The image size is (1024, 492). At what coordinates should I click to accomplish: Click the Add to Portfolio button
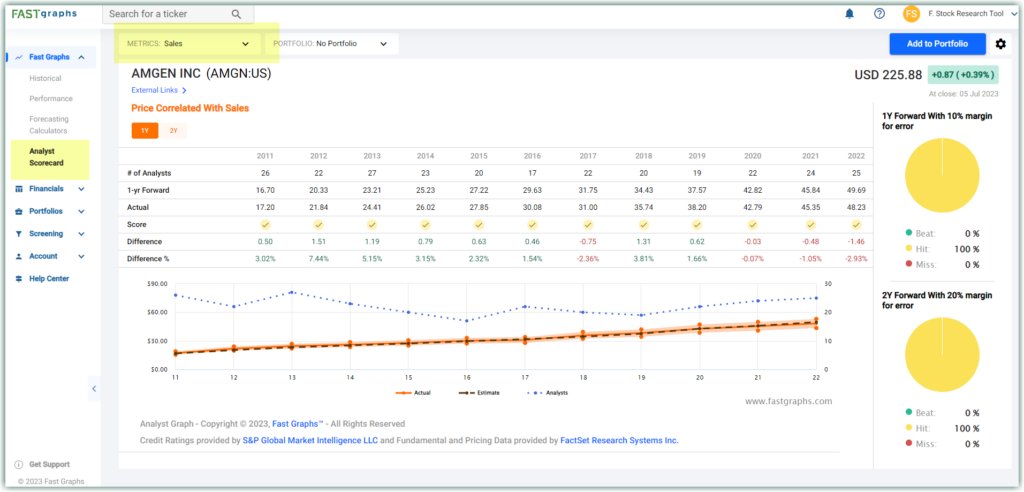click(x=937, y=44)
